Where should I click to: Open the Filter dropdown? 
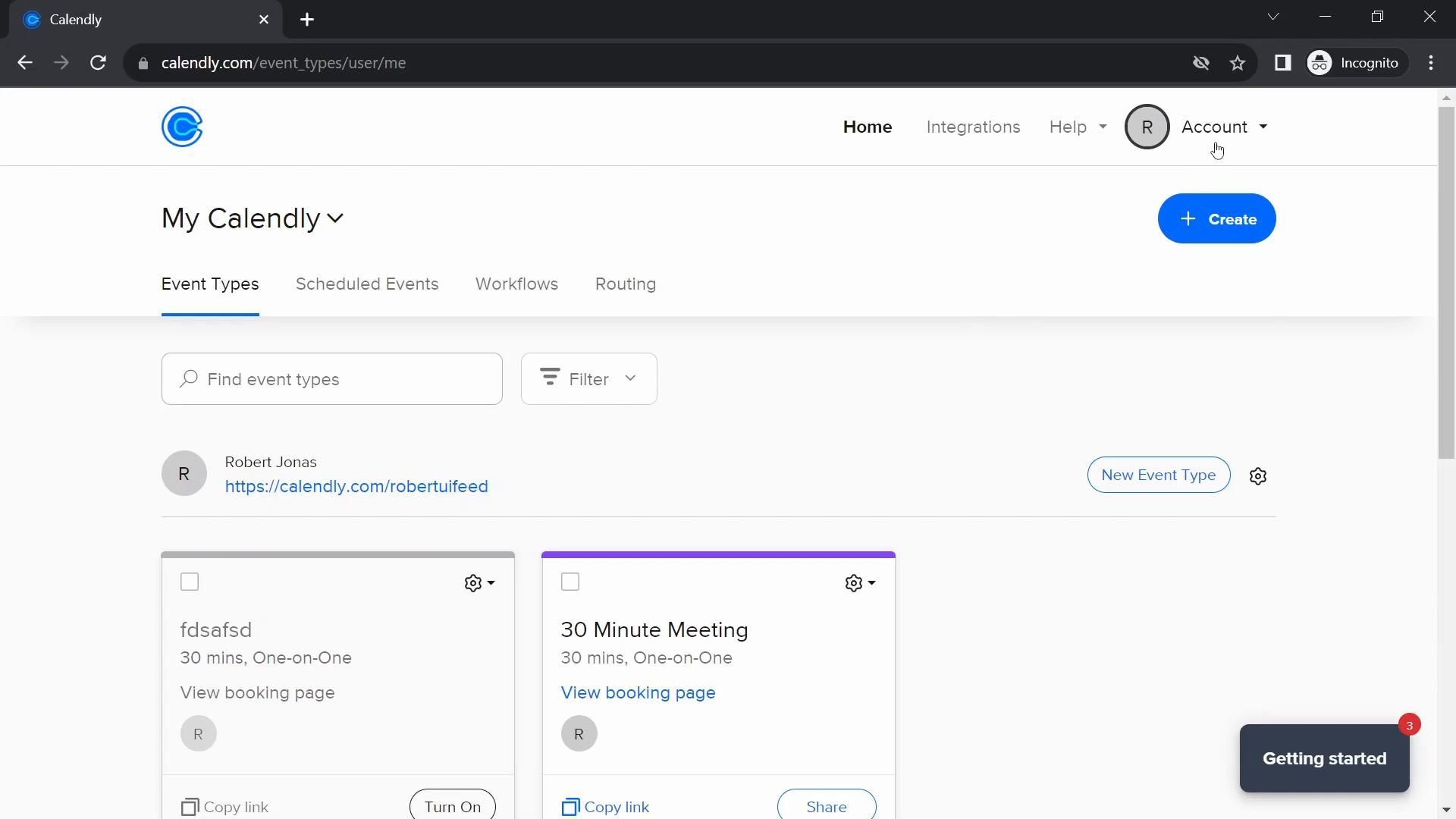click(x=588, y=379)
